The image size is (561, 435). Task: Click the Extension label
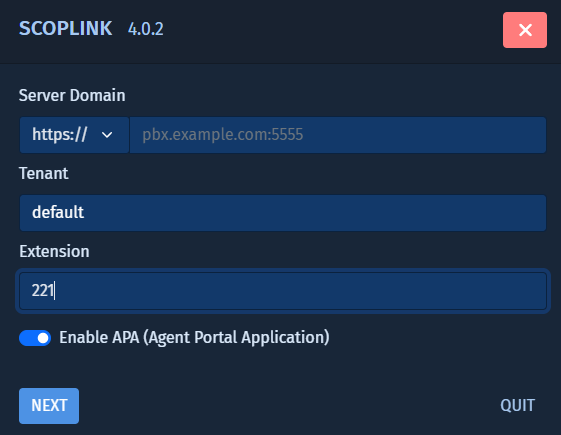point(54,251)
